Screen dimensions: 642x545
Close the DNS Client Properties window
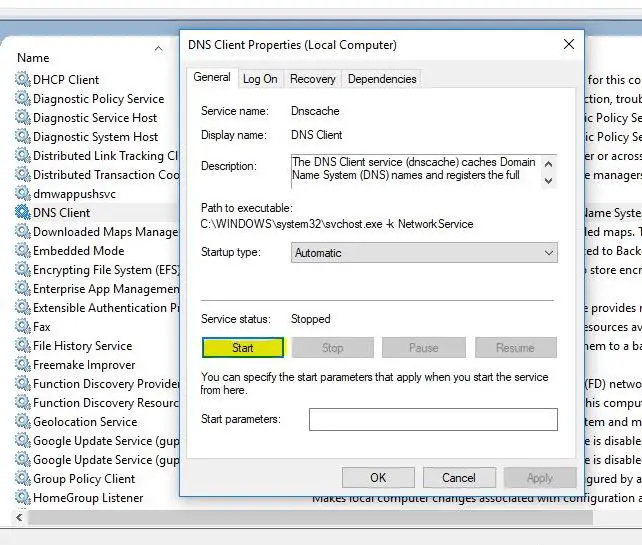click(569, 45)
